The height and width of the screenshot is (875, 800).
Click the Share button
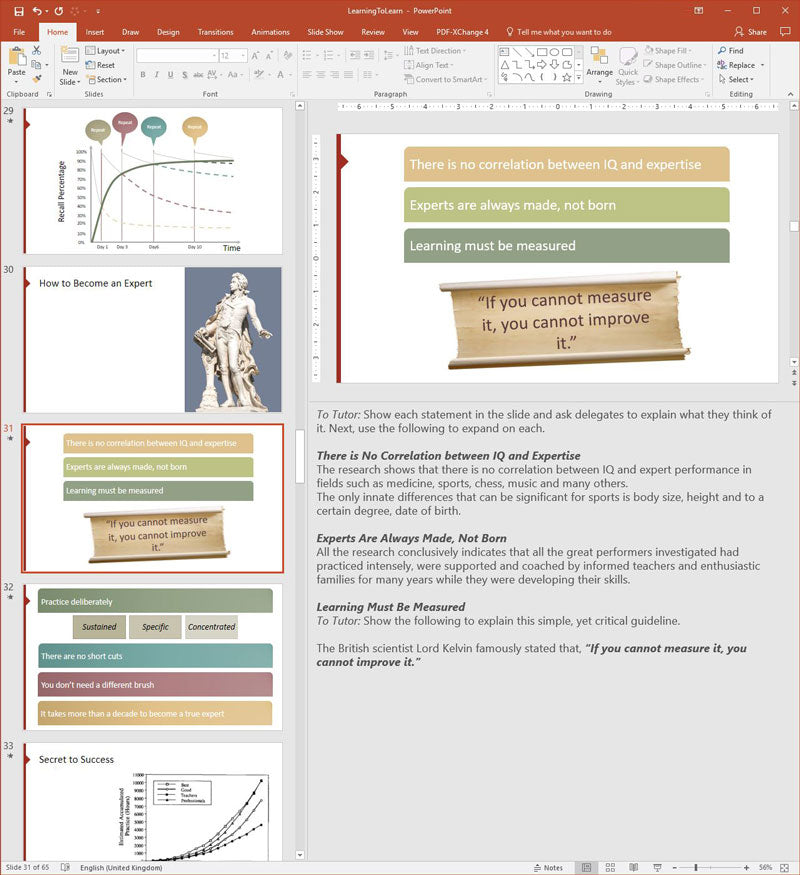[x=751, y=32]
